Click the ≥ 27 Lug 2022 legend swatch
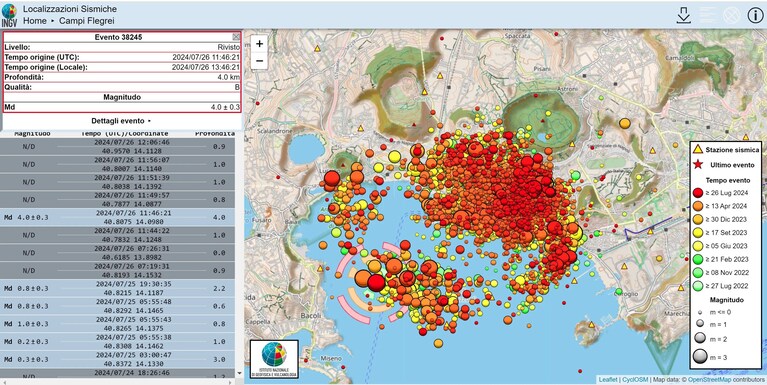767x385 pixels. (699, 286)
